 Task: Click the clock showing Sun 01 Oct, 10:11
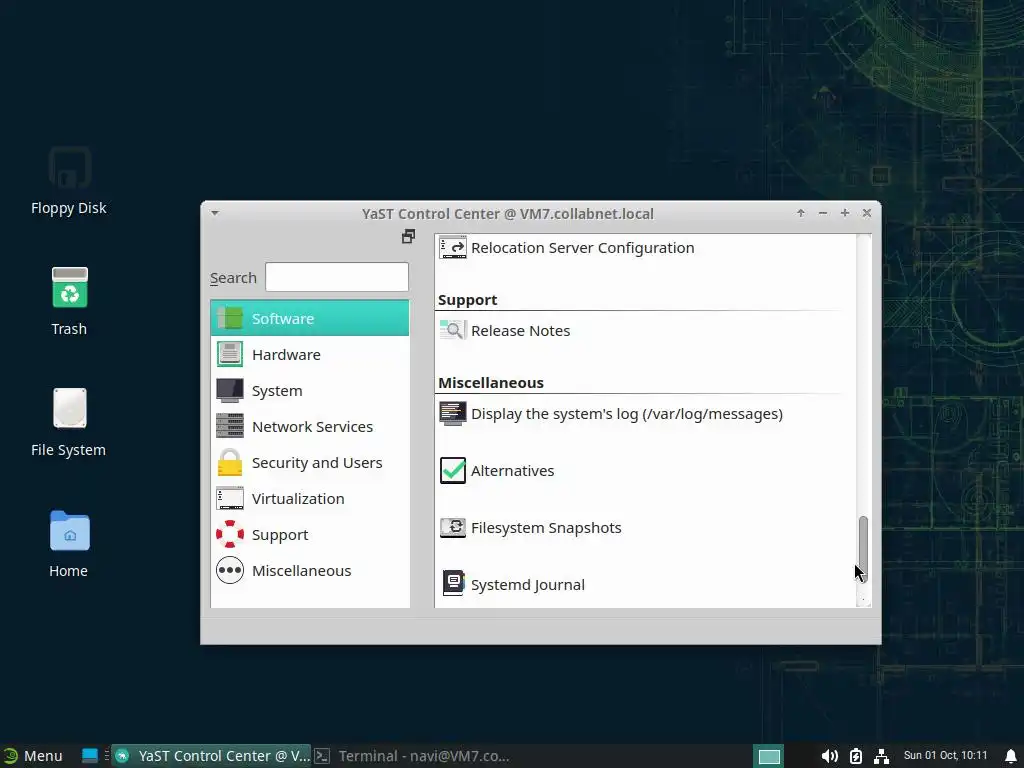(945, 756)
